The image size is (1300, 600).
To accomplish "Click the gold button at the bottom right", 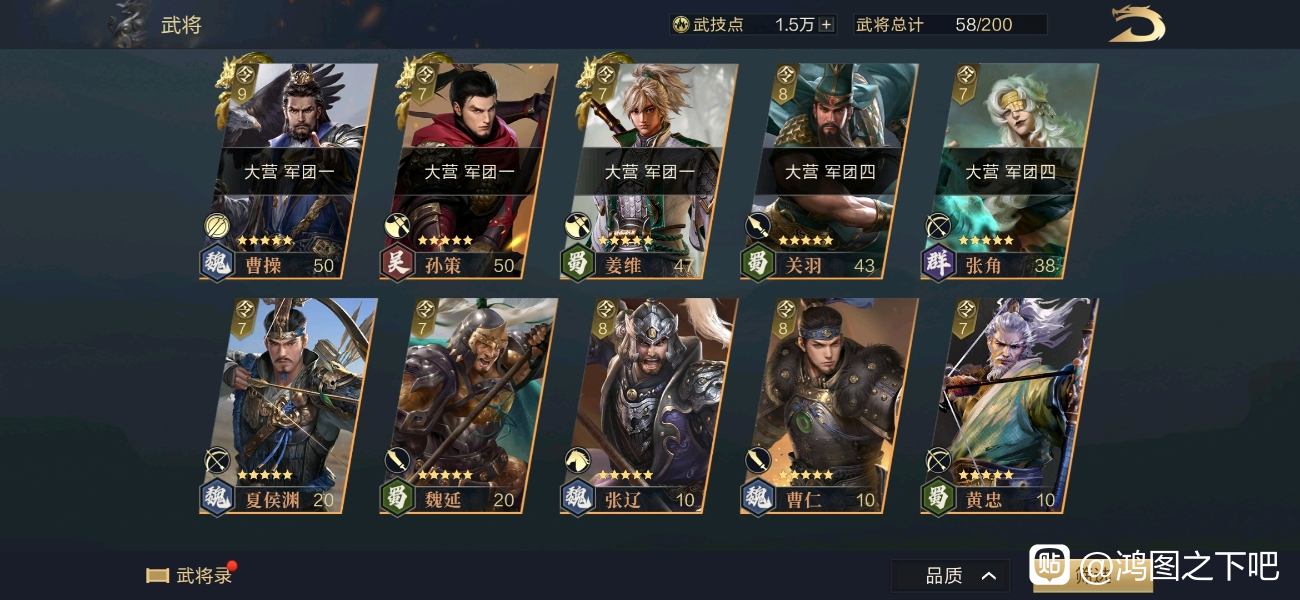I will point(1092,576).
